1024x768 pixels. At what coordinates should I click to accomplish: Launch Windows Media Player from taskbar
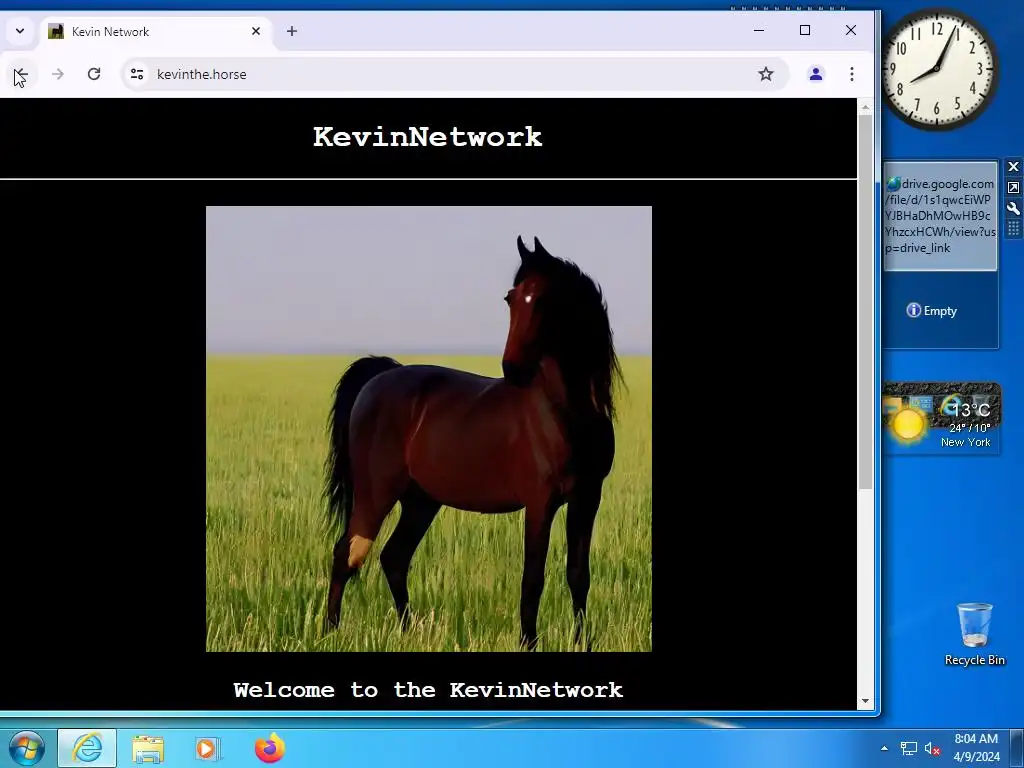coord(207,748)
